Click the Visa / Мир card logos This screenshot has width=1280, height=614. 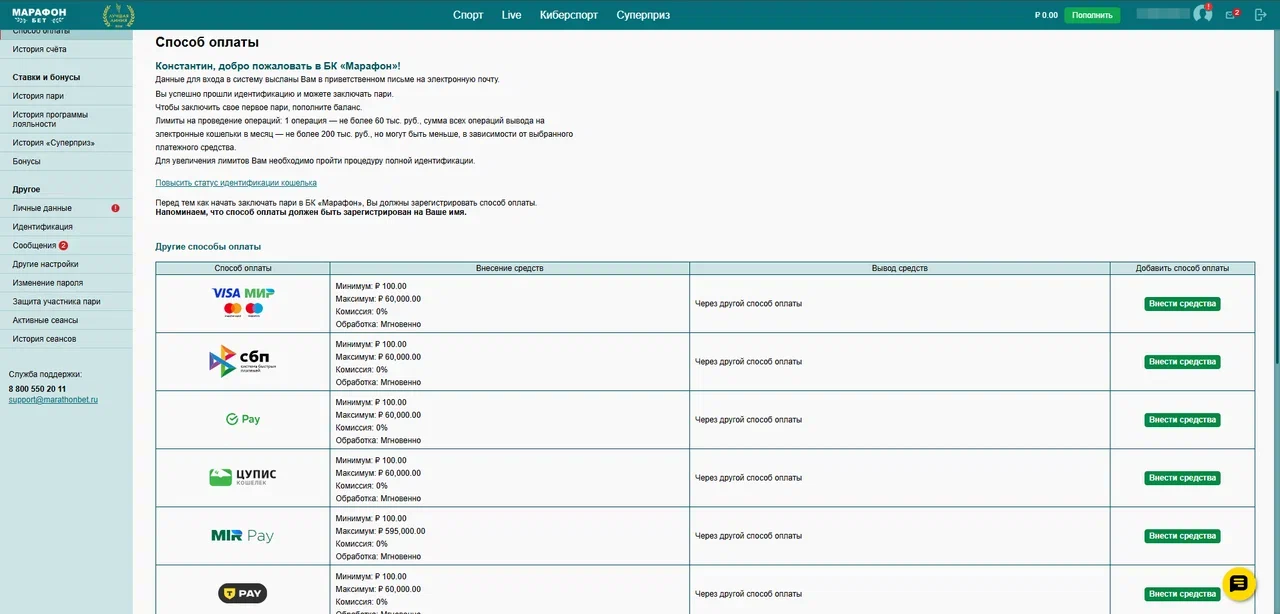tap(243, 301)
